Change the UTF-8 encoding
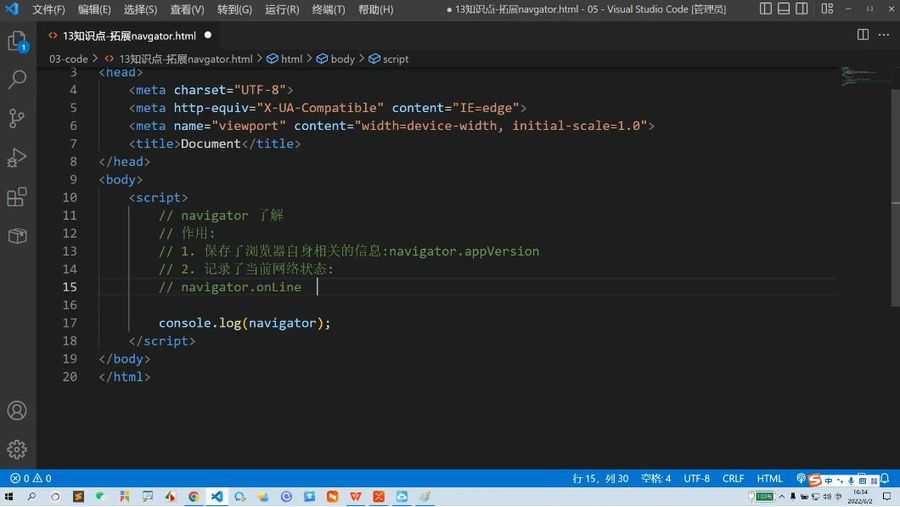Image resolution: width=900 pixels, height=507 pixels. tap(696, 478)
